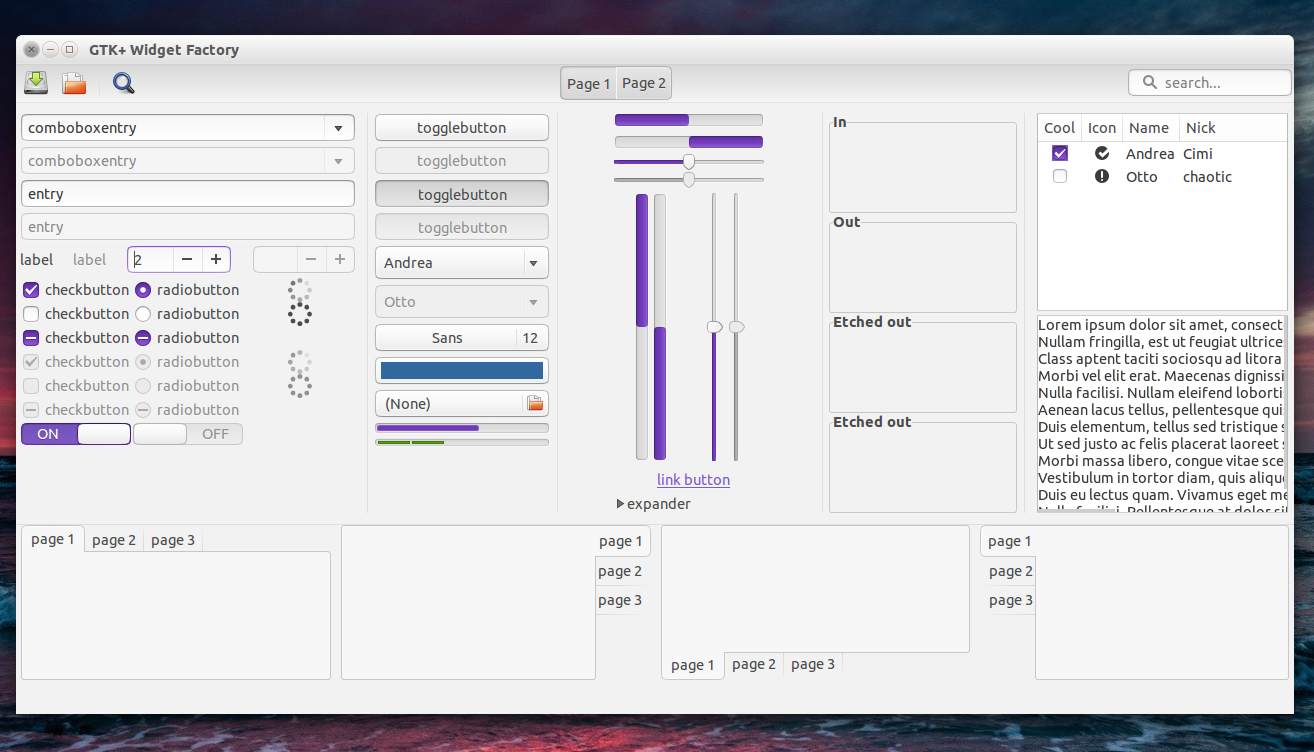Click the magnifying glass toolbar icon

[122, 83]
